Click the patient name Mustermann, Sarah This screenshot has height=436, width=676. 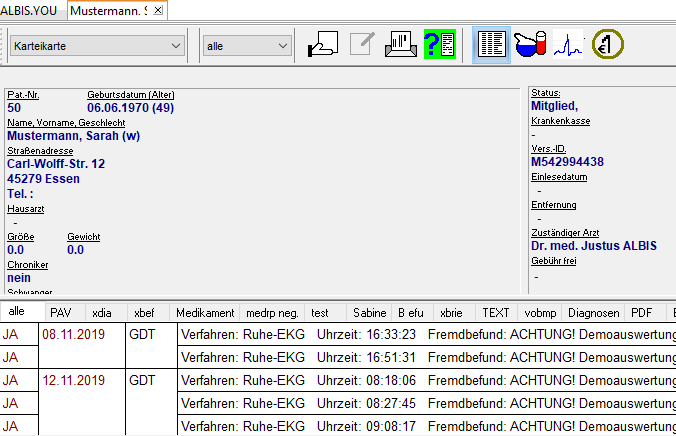(73, 135)
